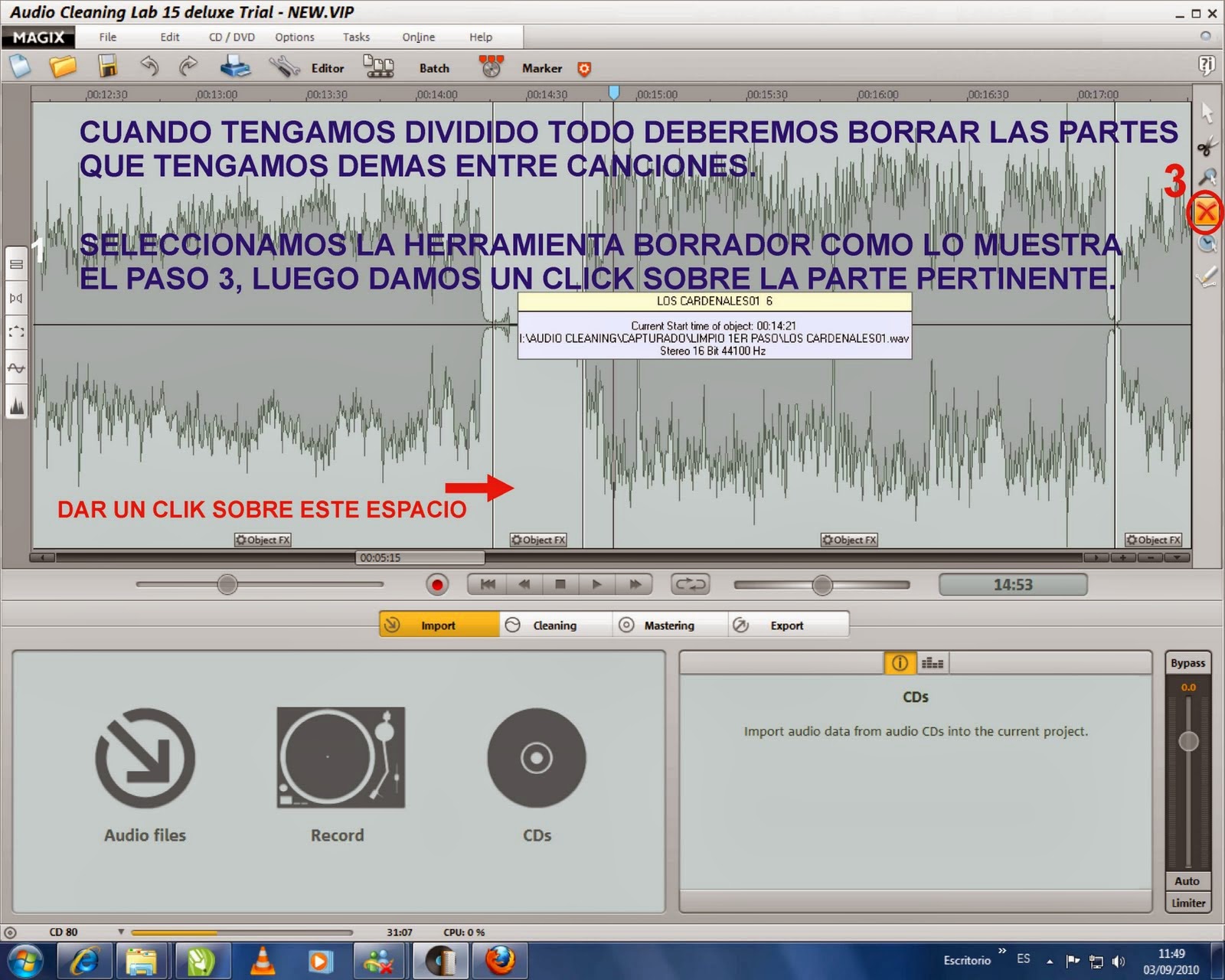Select the scissors cut tool
1225x980 pixels.
tap(1207, 145)
